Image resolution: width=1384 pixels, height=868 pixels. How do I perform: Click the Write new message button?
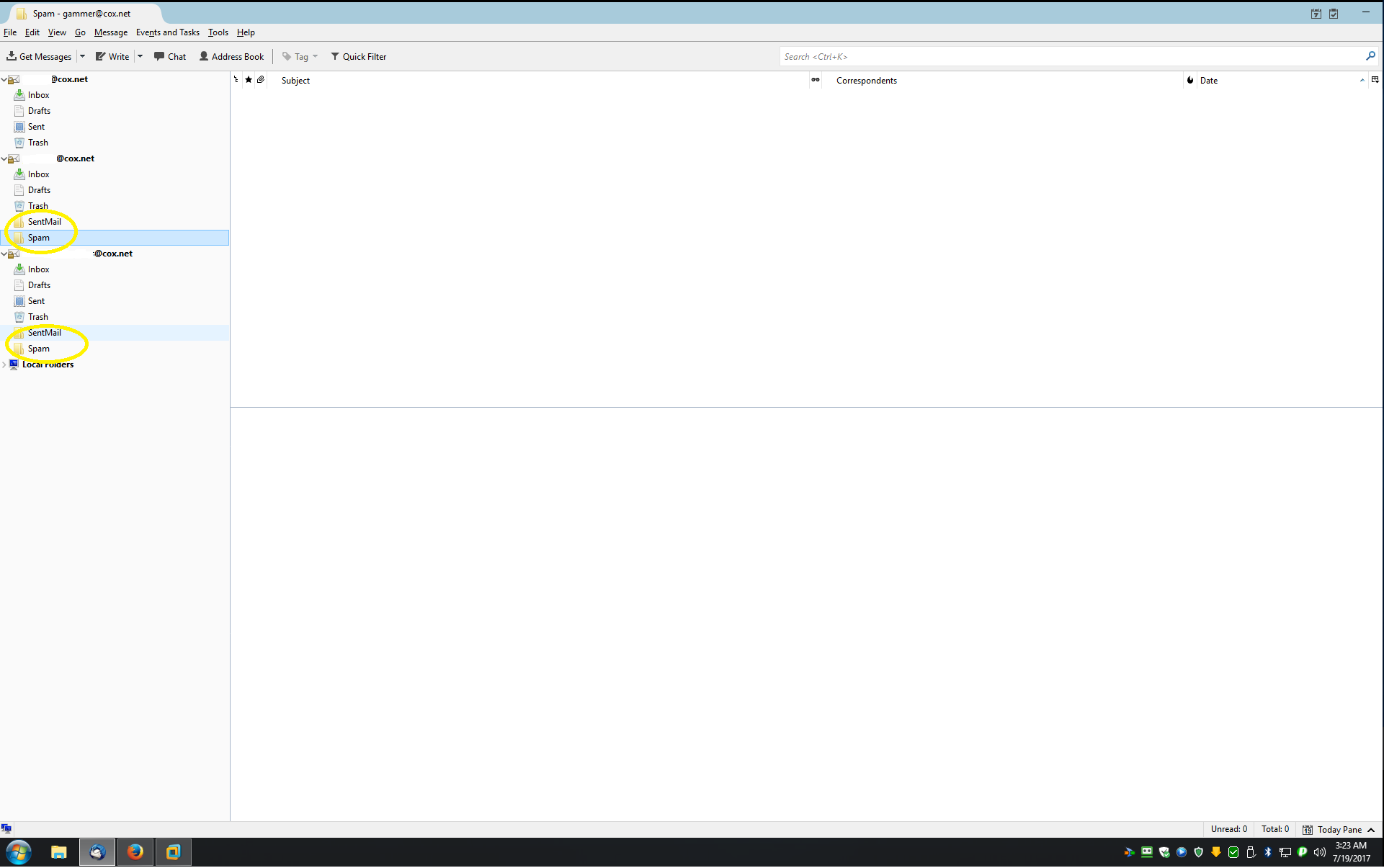(x=112, y=56)
